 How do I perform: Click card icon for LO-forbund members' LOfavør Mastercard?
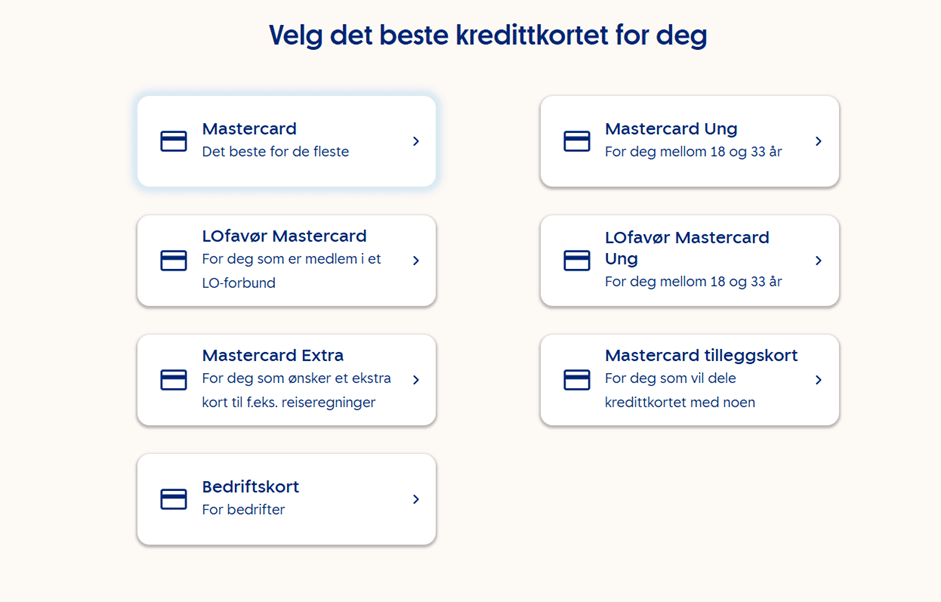(x=174, y=260)
